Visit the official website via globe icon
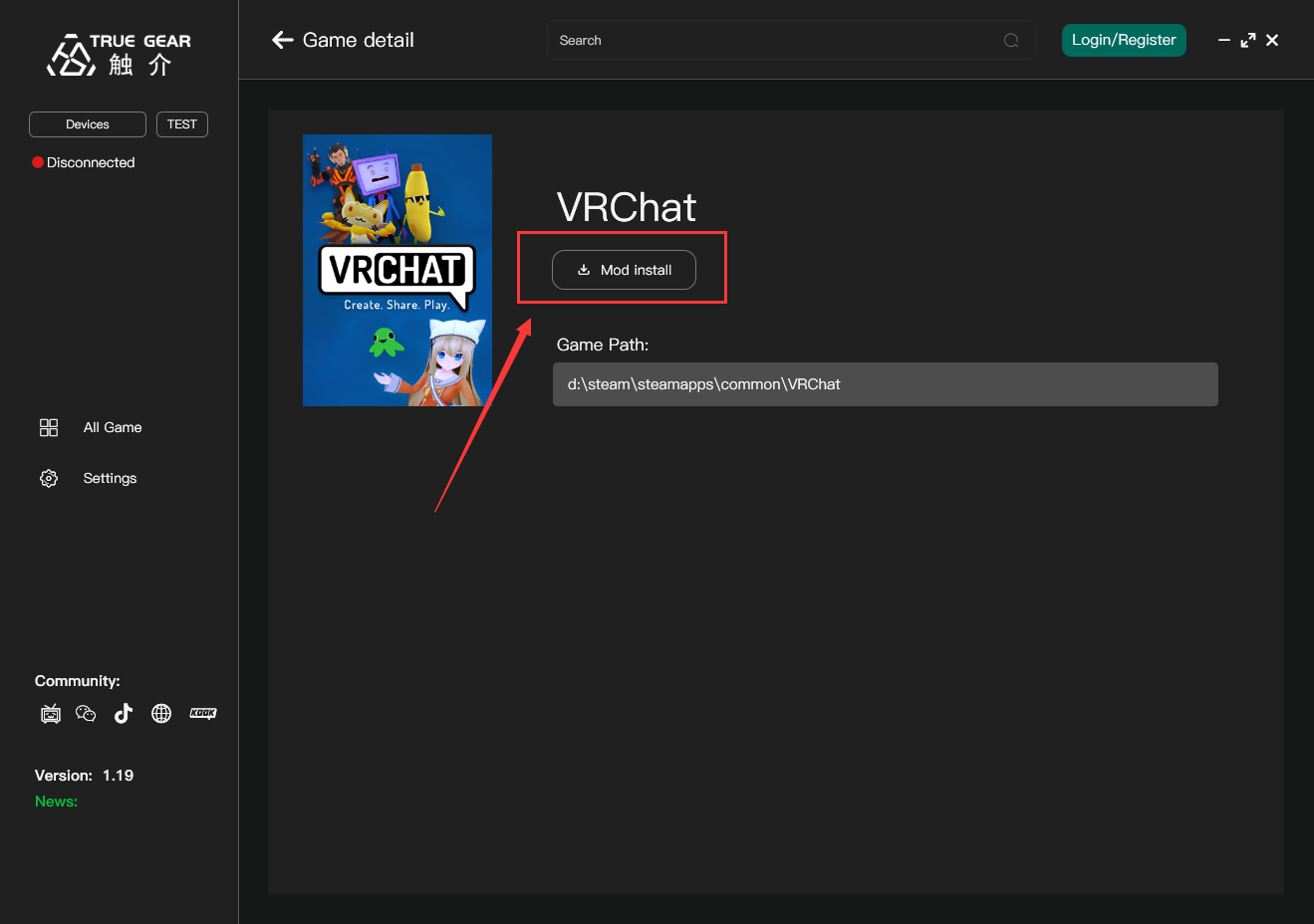This screenshot has height=924, width=1314. pos(160,713)
